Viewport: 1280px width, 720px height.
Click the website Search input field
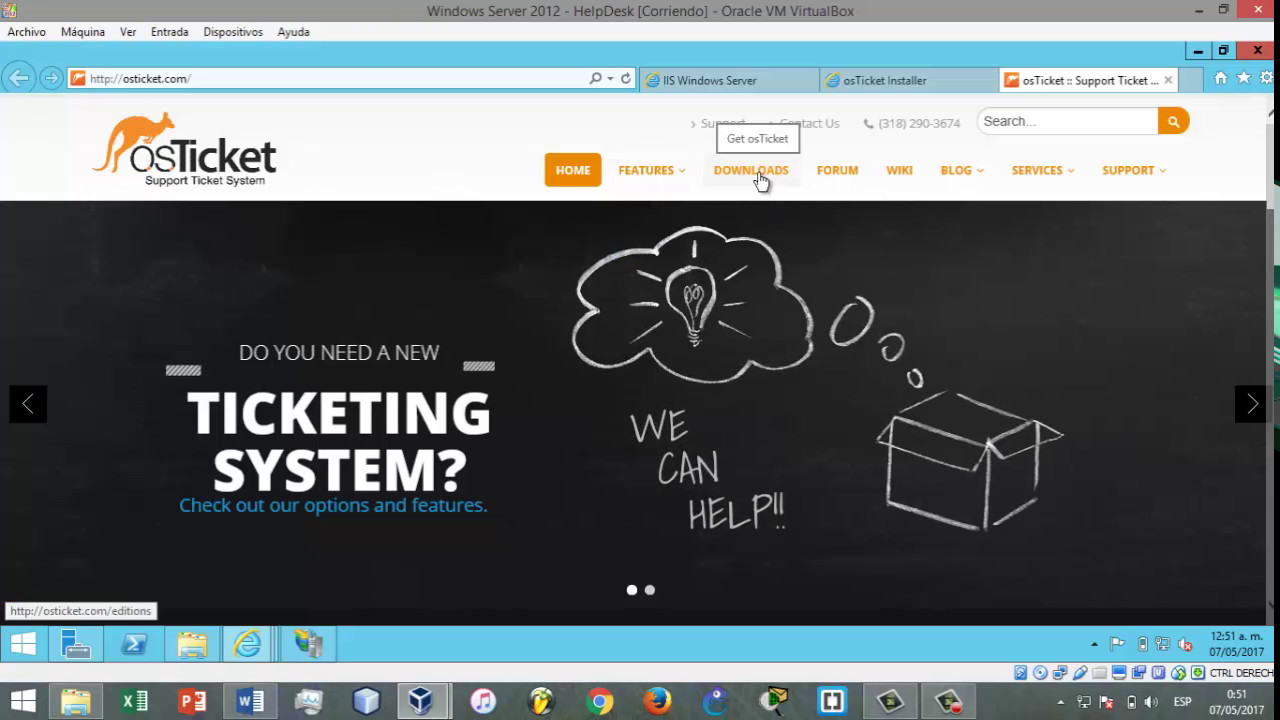[1067, 121]
